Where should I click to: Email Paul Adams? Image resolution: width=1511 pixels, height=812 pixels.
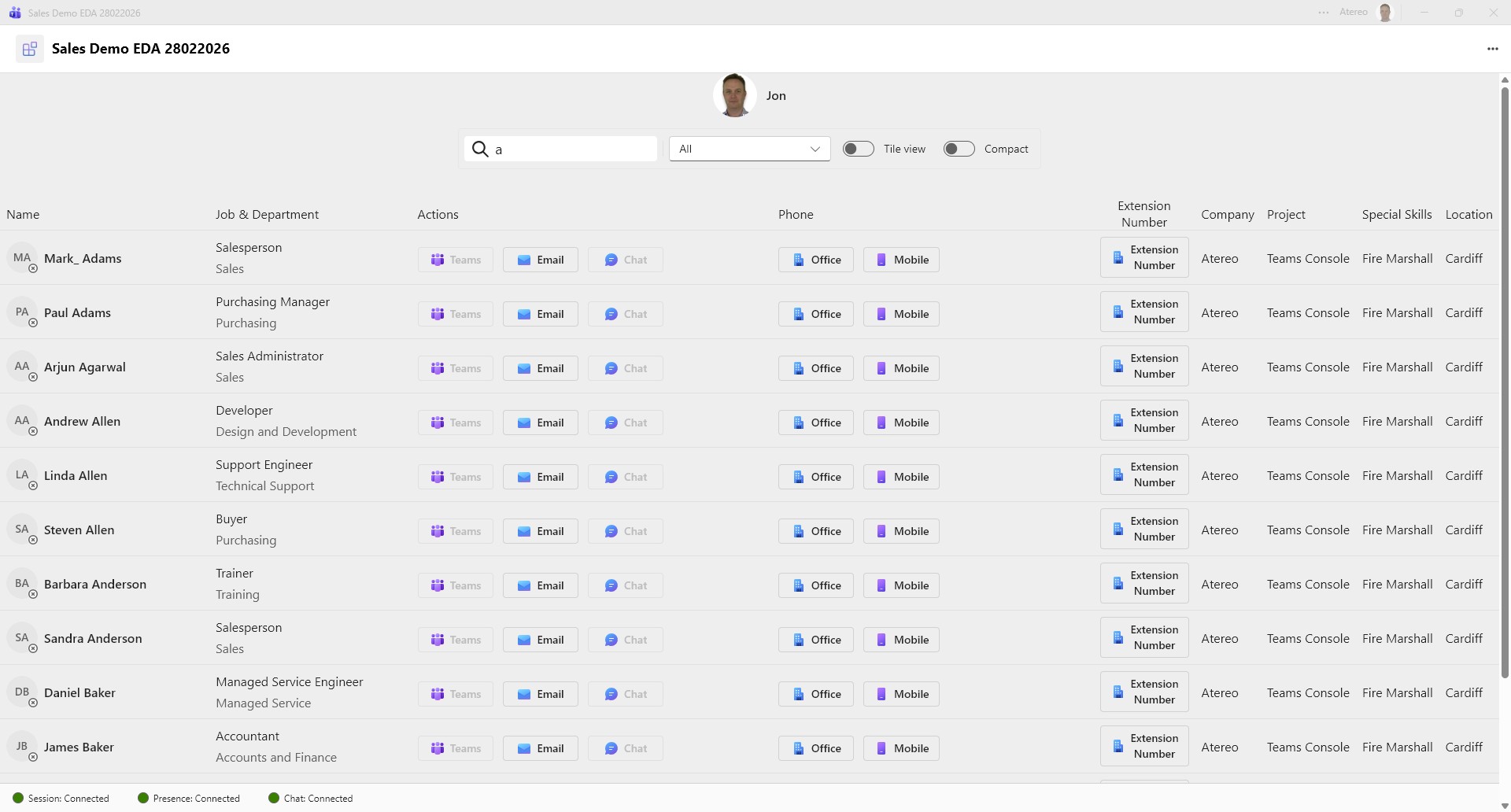(540, 314)
